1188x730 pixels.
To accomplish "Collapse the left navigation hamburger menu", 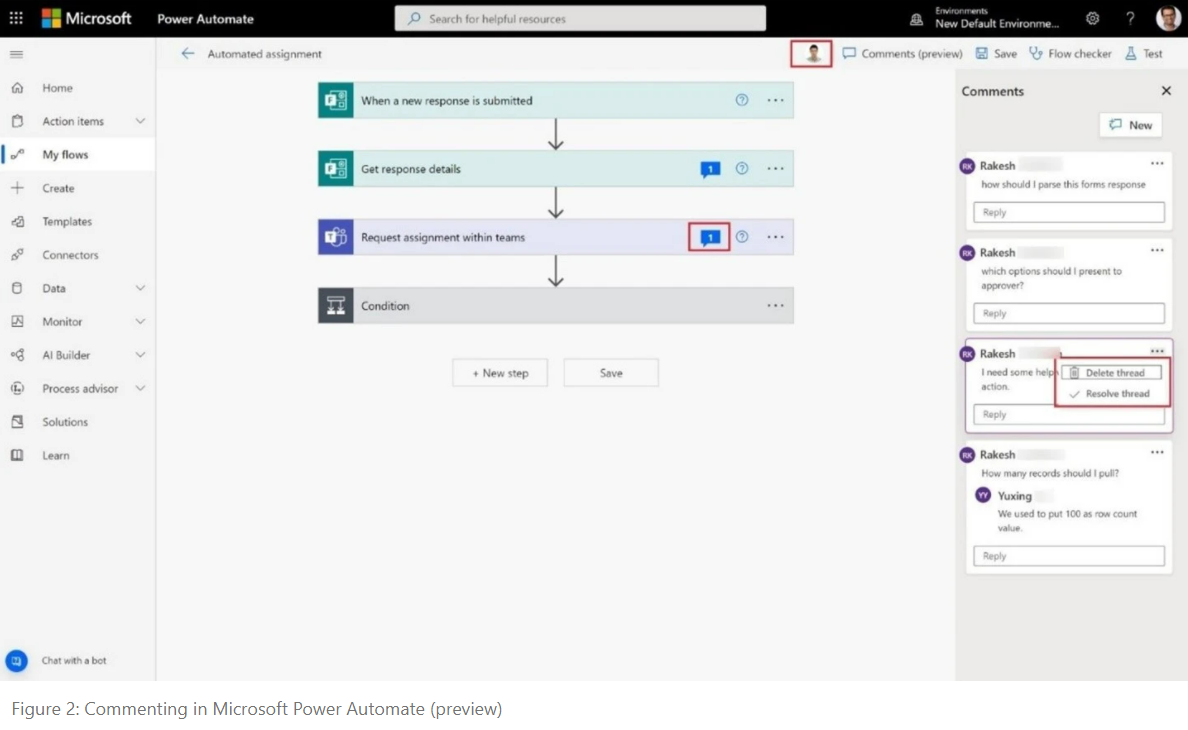I will 17,54.
